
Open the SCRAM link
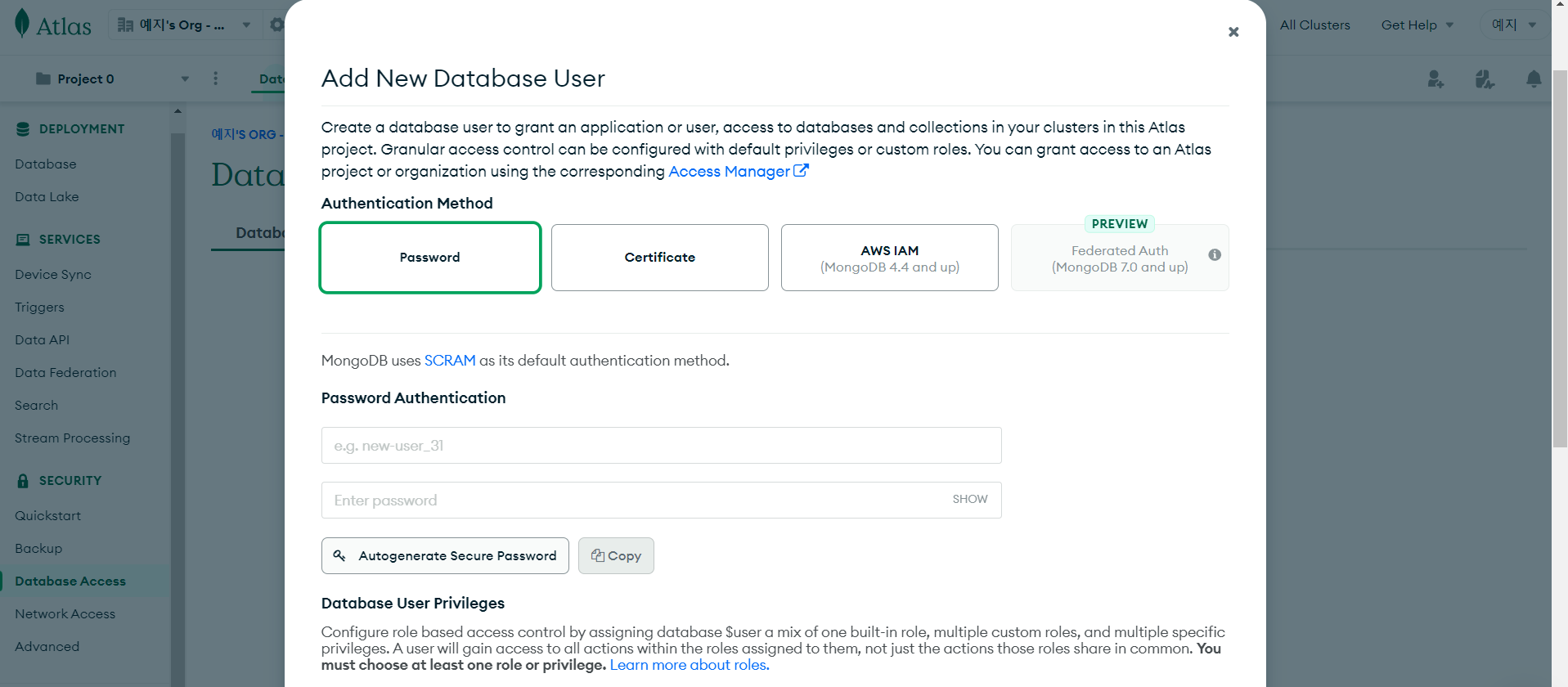pos(450,361)
